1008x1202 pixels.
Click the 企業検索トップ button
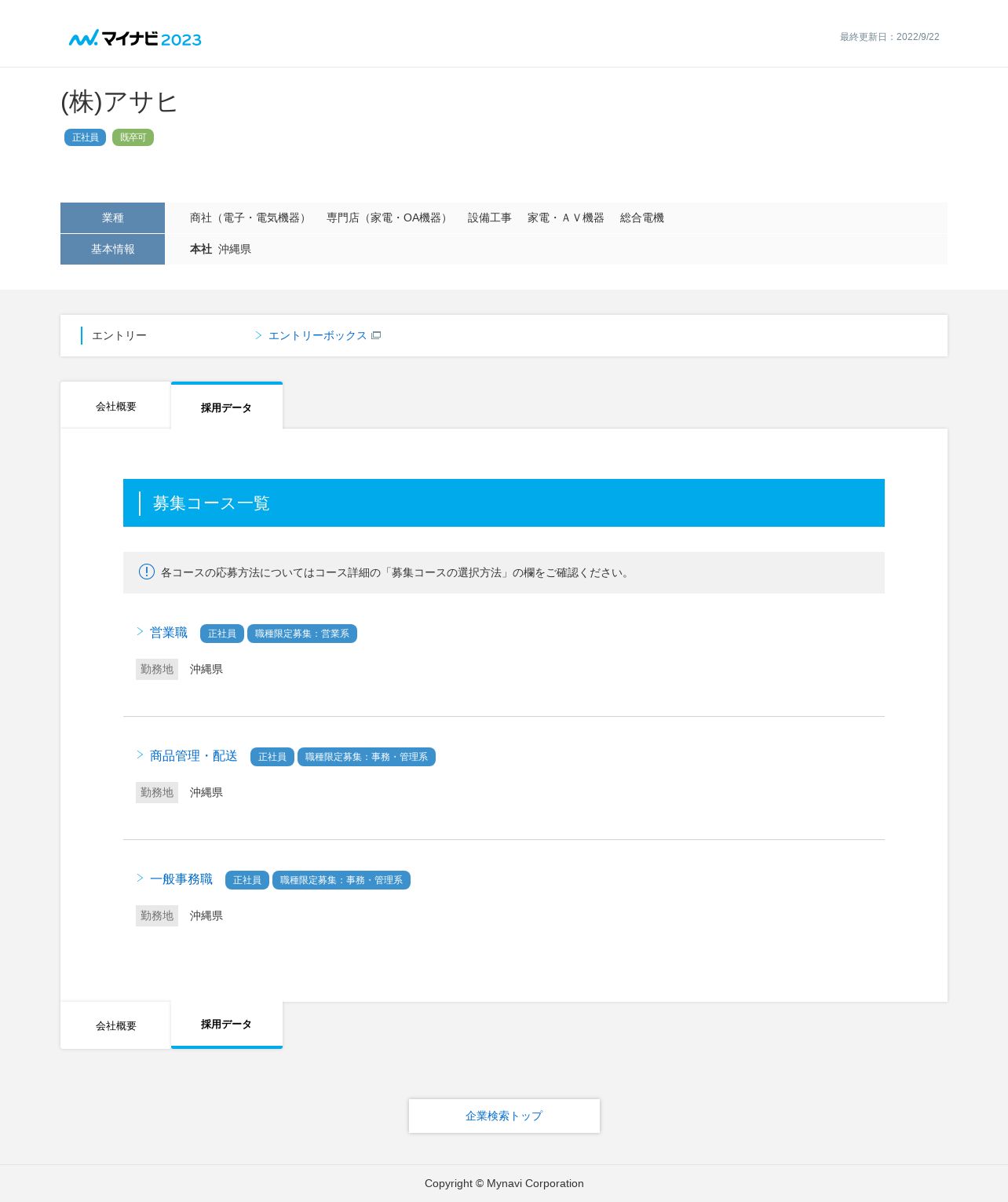tap(504, 1116)
